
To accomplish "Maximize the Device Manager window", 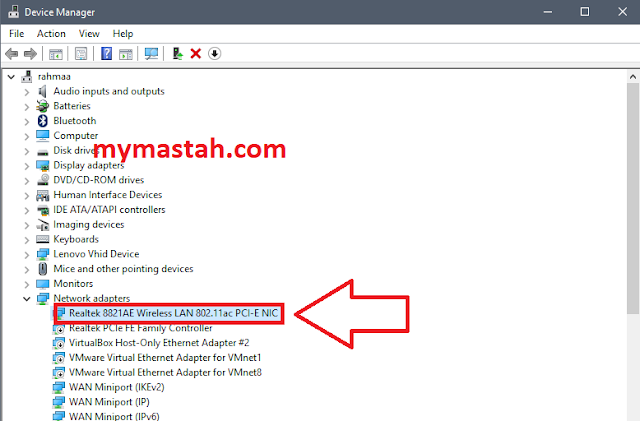I will tap(584, 11).
